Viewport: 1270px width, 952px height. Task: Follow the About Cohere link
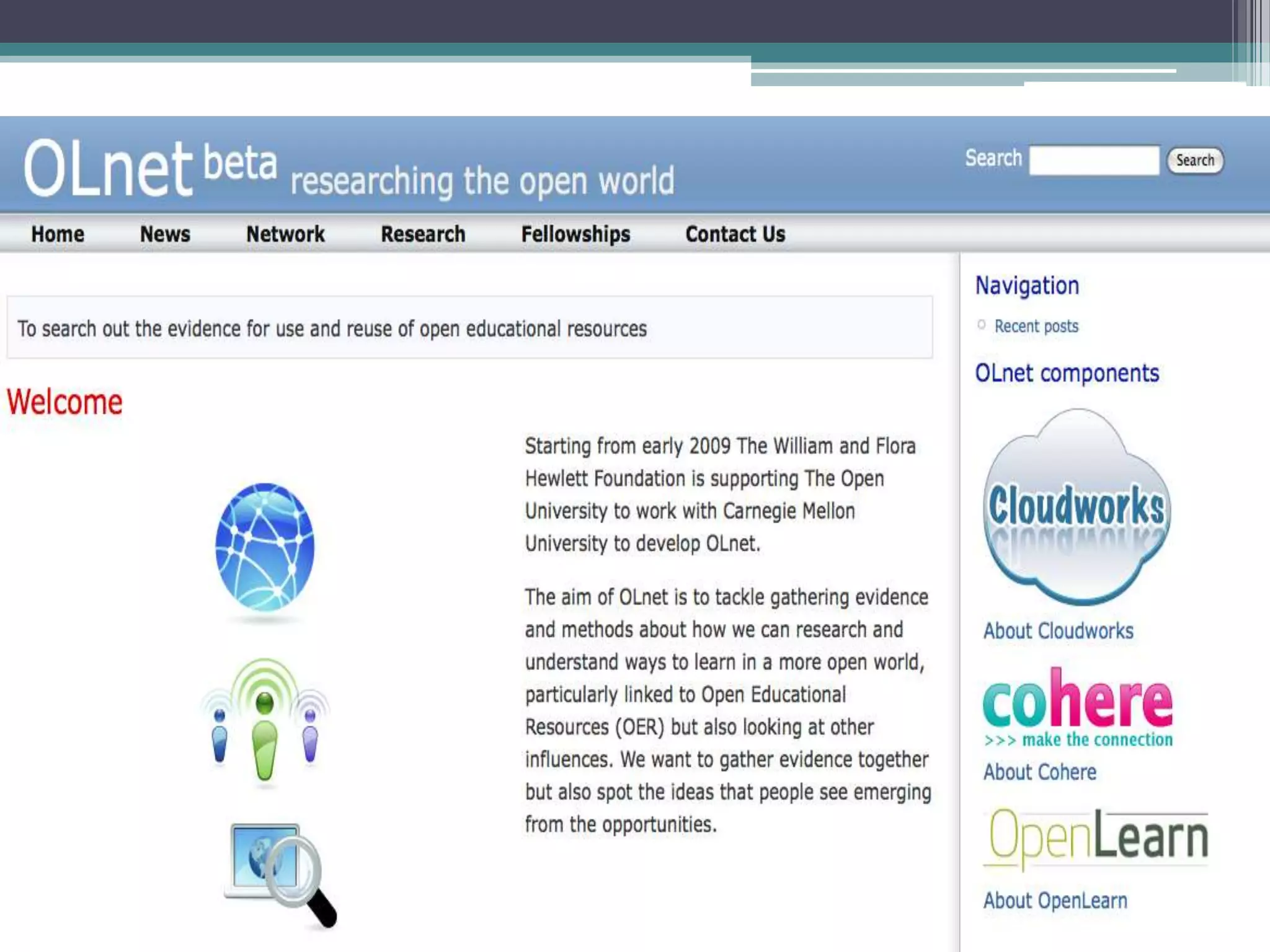pos(1039,772)
